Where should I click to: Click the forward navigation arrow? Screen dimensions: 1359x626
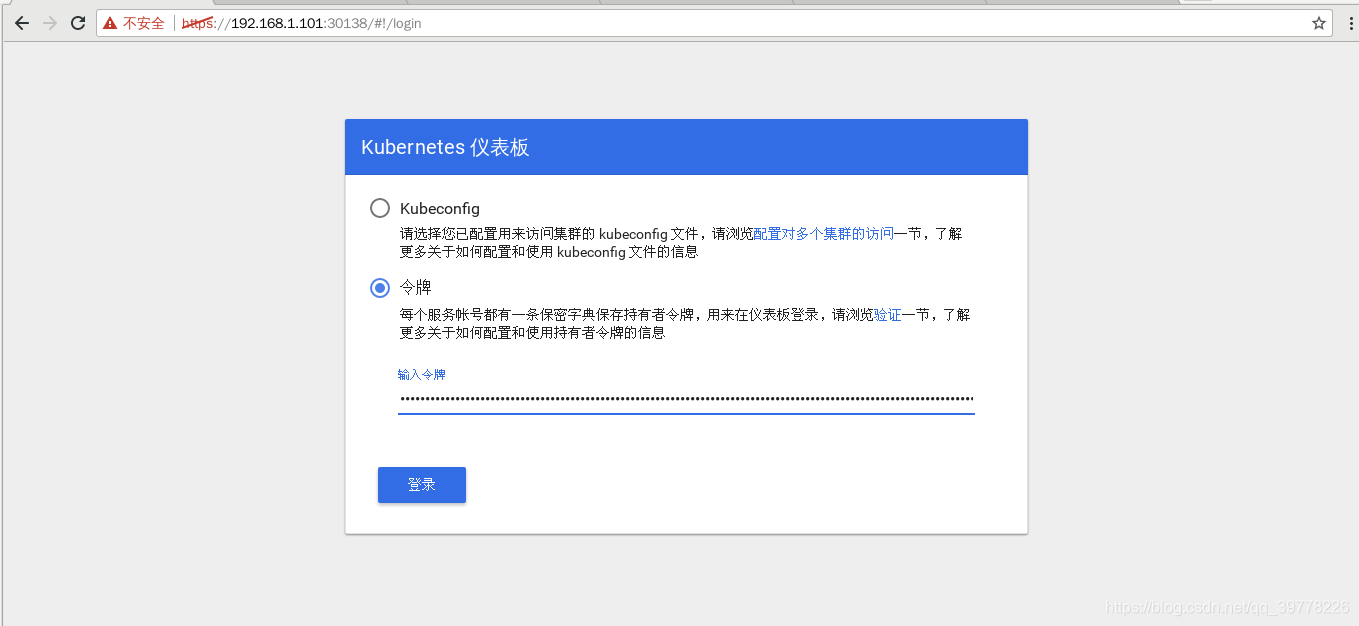(49, 22)
